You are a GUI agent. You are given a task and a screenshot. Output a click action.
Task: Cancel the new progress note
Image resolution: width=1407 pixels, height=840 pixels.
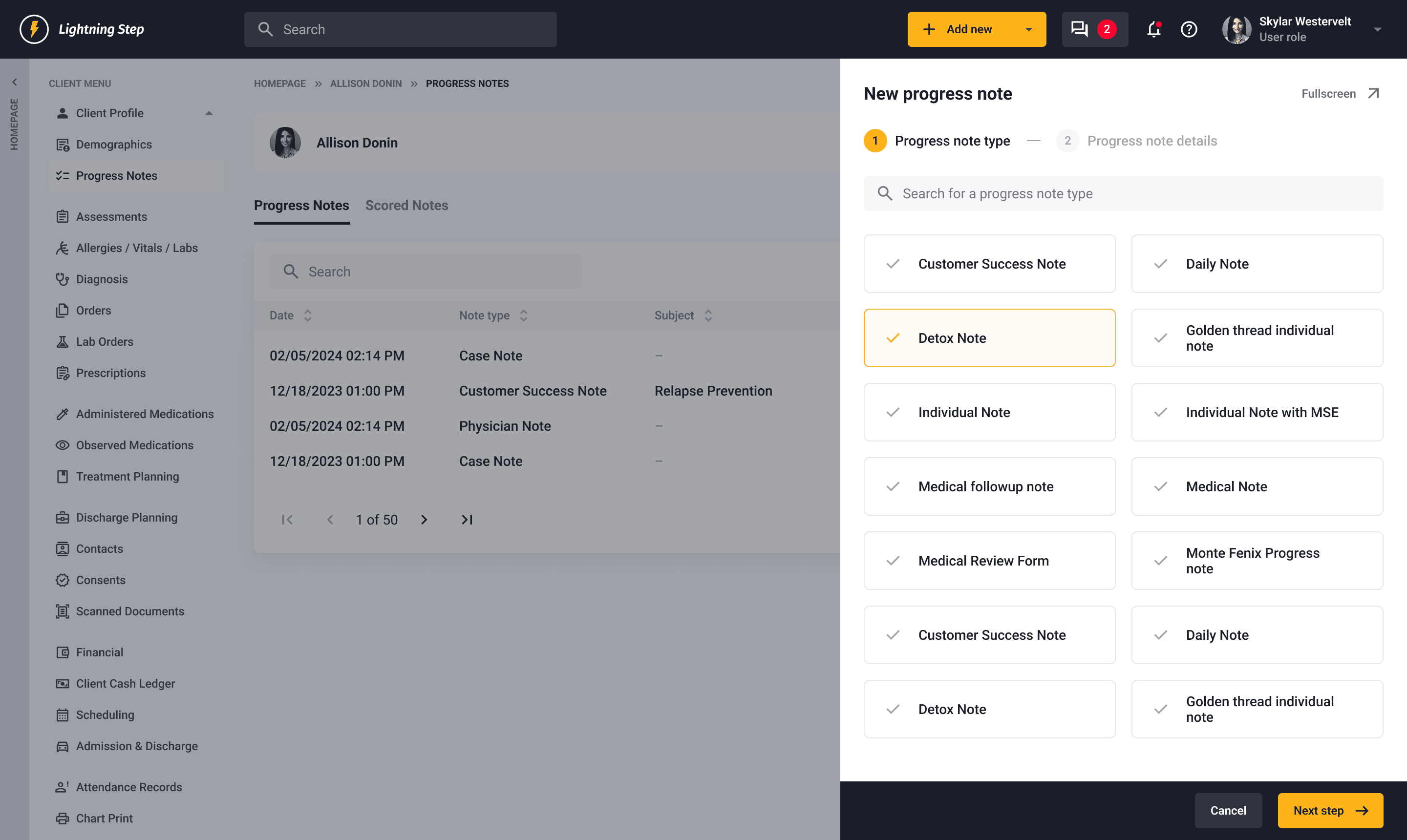coord(1228,811)
